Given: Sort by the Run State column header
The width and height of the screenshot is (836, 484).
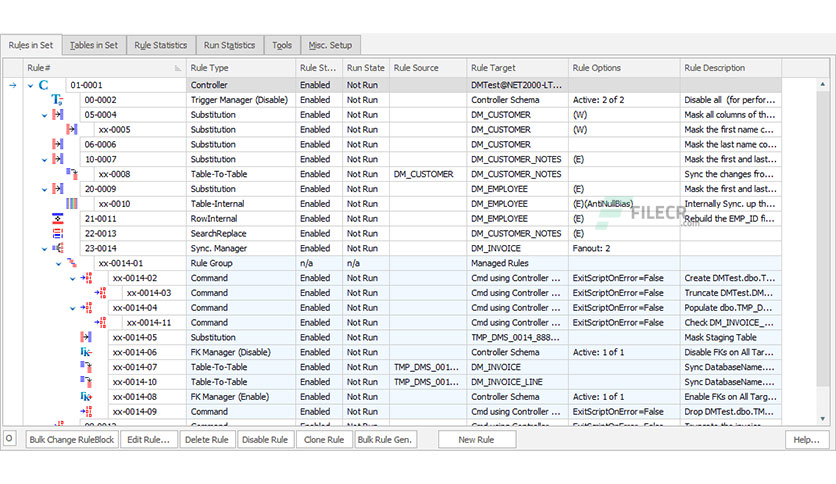Looking at the screenshot, I should coord(366,68).
